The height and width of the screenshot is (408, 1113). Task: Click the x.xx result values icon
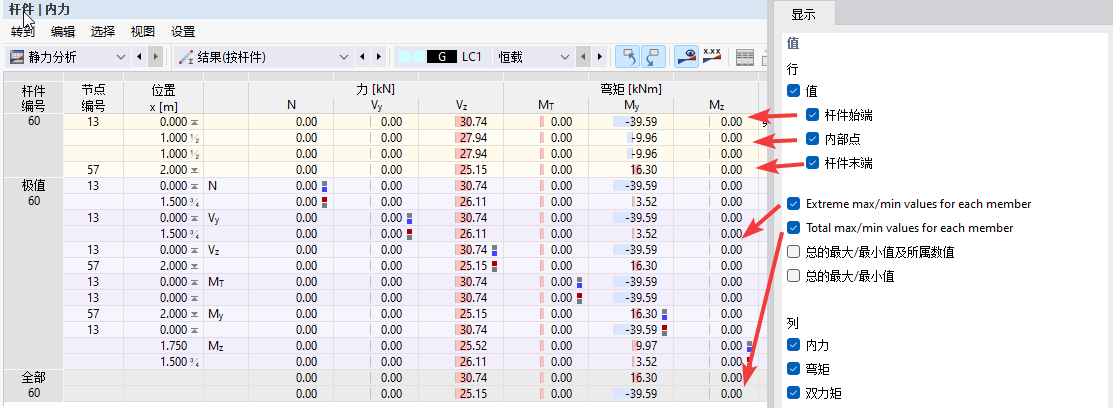(712, 57)
